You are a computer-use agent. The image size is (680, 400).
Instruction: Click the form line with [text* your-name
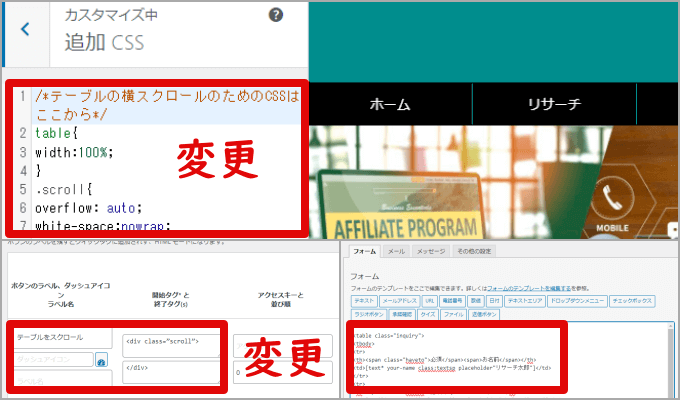(x=452, y=368)
